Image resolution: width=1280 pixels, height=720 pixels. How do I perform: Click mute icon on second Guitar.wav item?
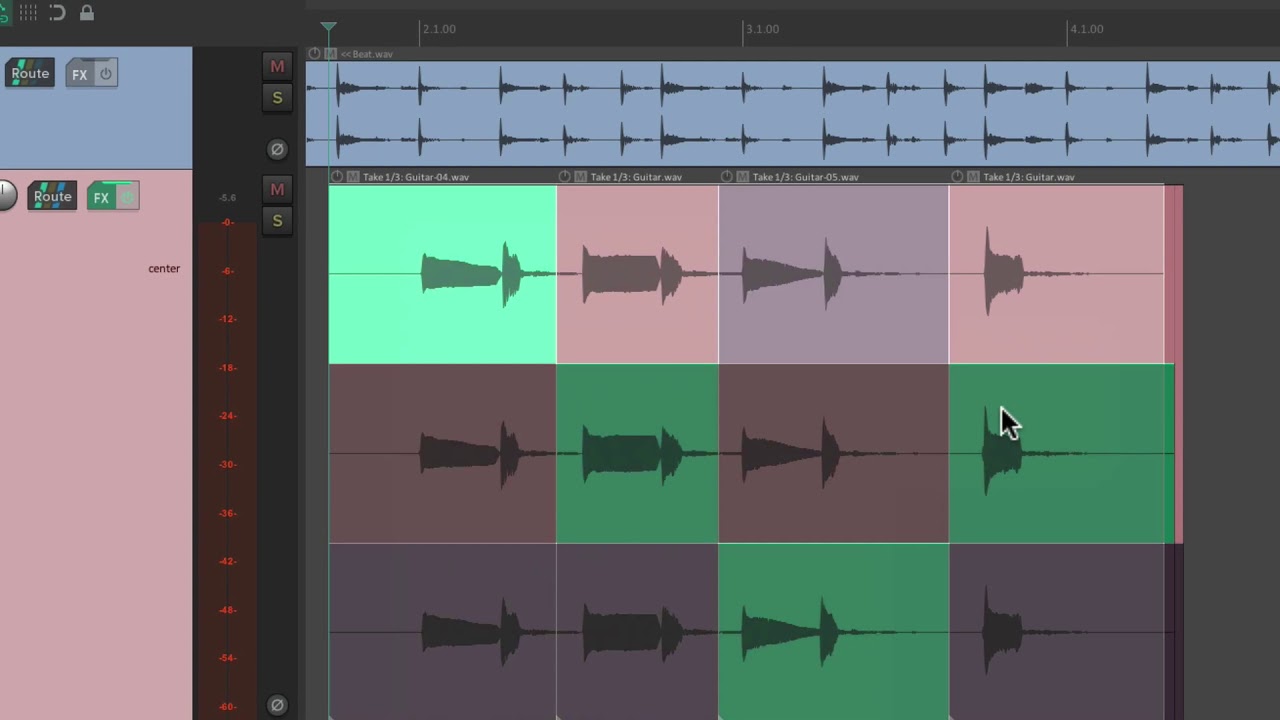(x=580, y=177)
